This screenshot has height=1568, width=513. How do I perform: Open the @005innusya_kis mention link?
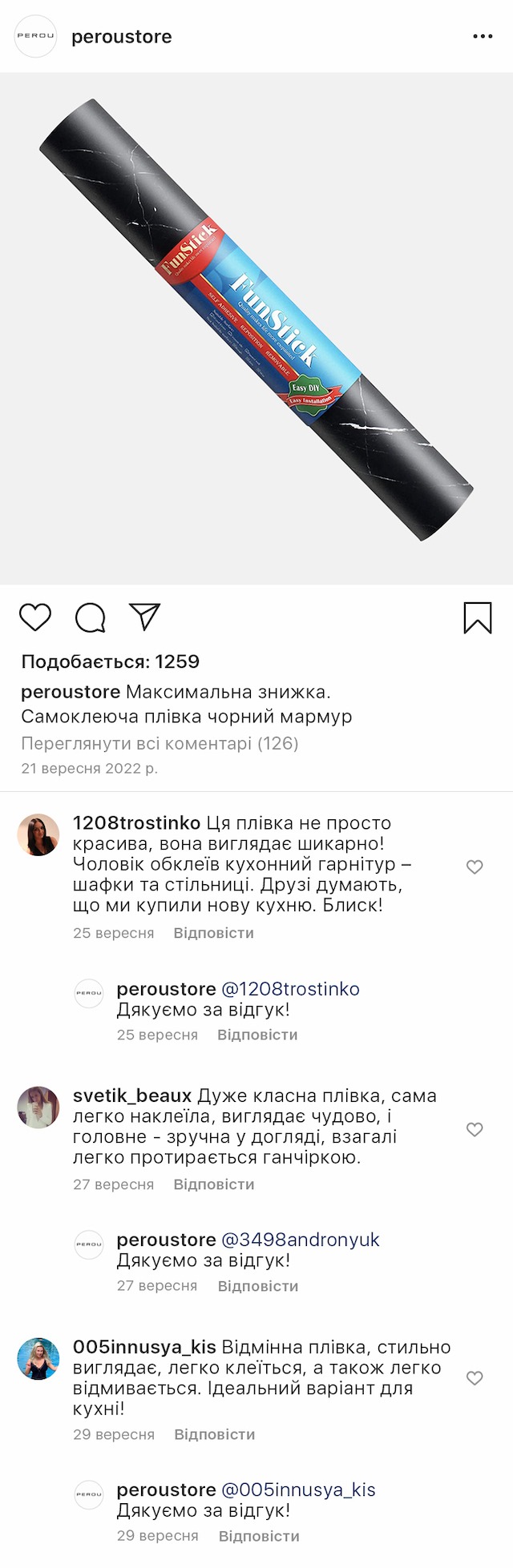coord(298,1490)
